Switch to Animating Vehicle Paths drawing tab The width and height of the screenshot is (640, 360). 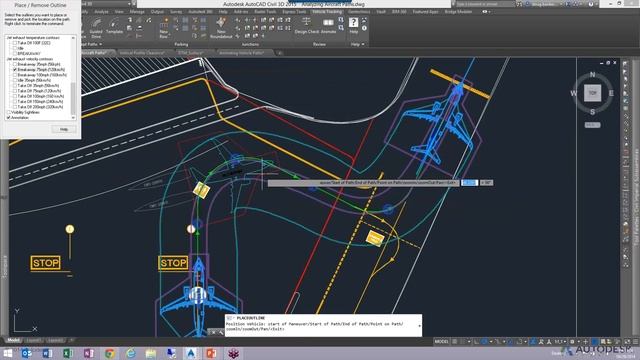(x=242, y=53)
